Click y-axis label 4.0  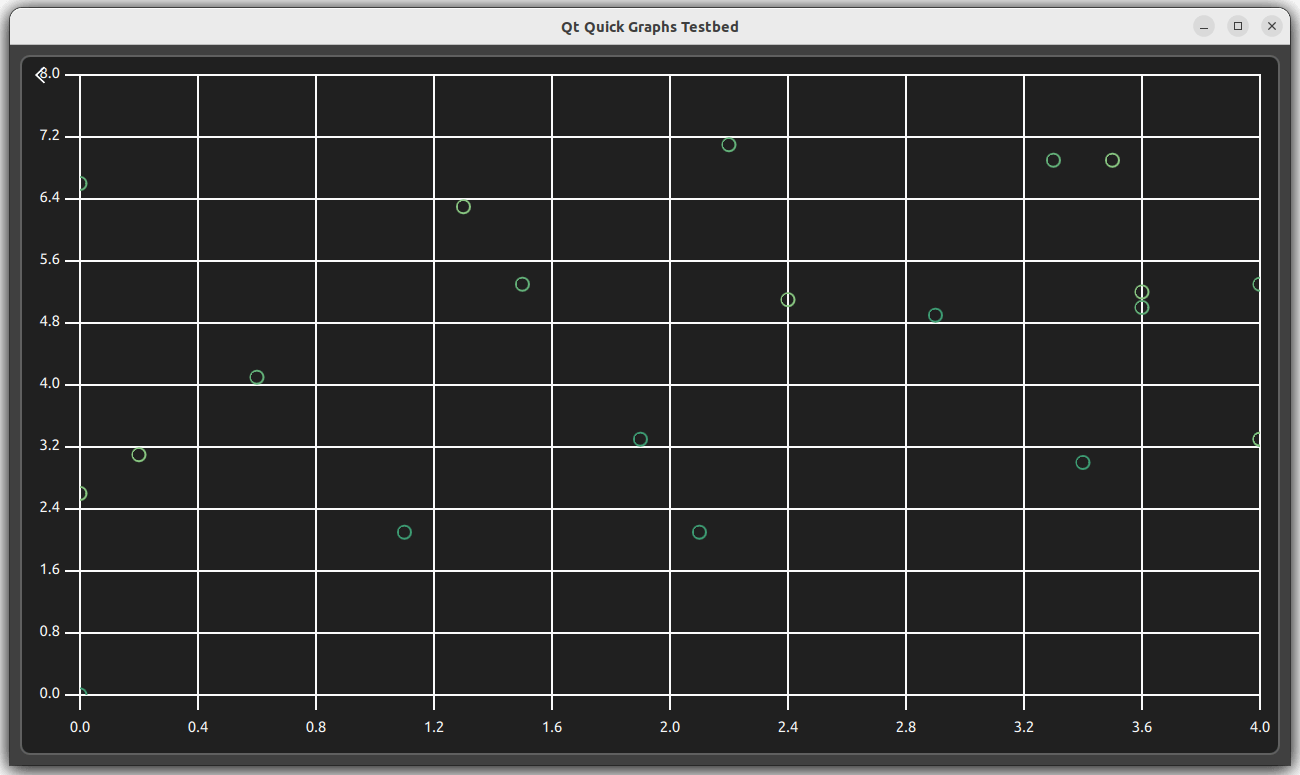[x=50, y=384]
